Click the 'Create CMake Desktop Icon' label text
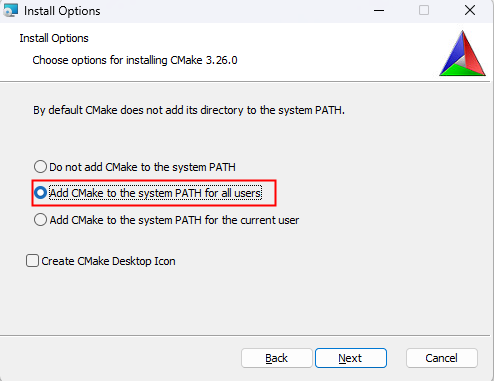This screenshot has width=494, height=381. tap(108, 261)
